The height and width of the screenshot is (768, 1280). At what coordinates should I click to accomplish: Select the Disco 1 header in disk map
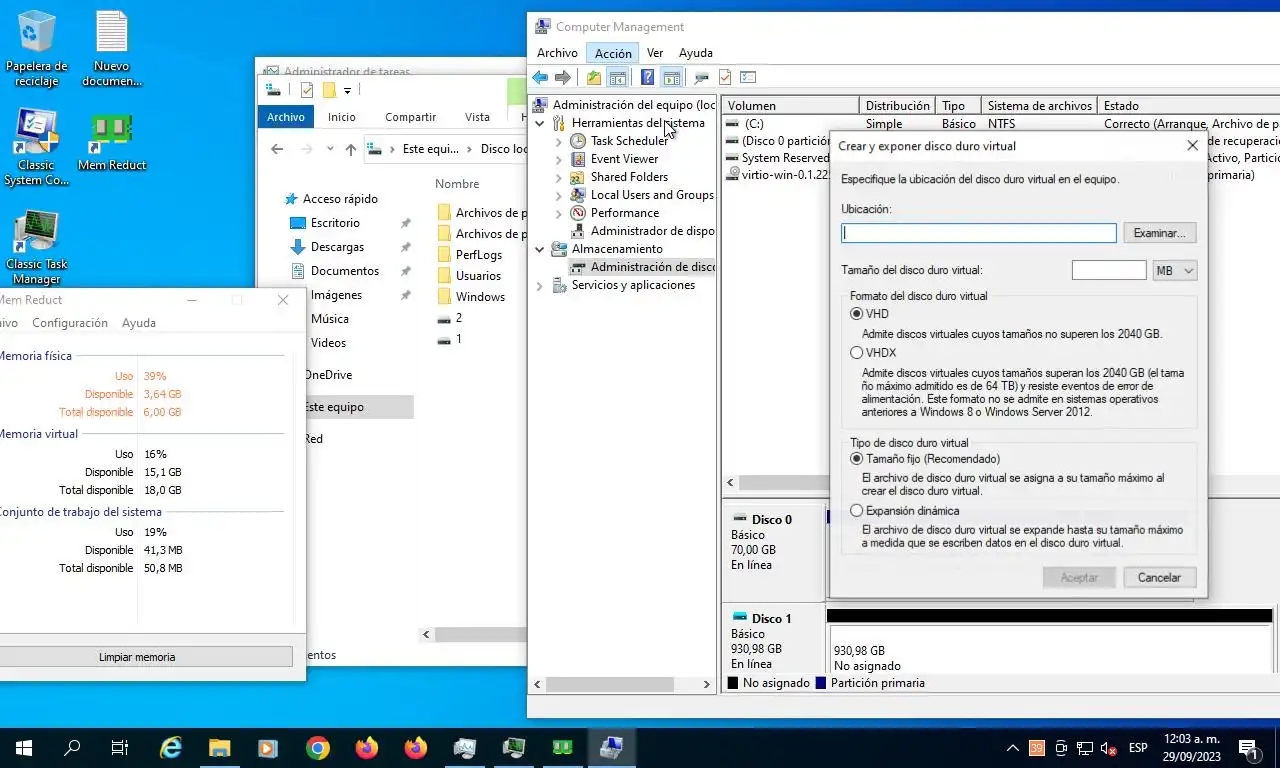[771, 641]
